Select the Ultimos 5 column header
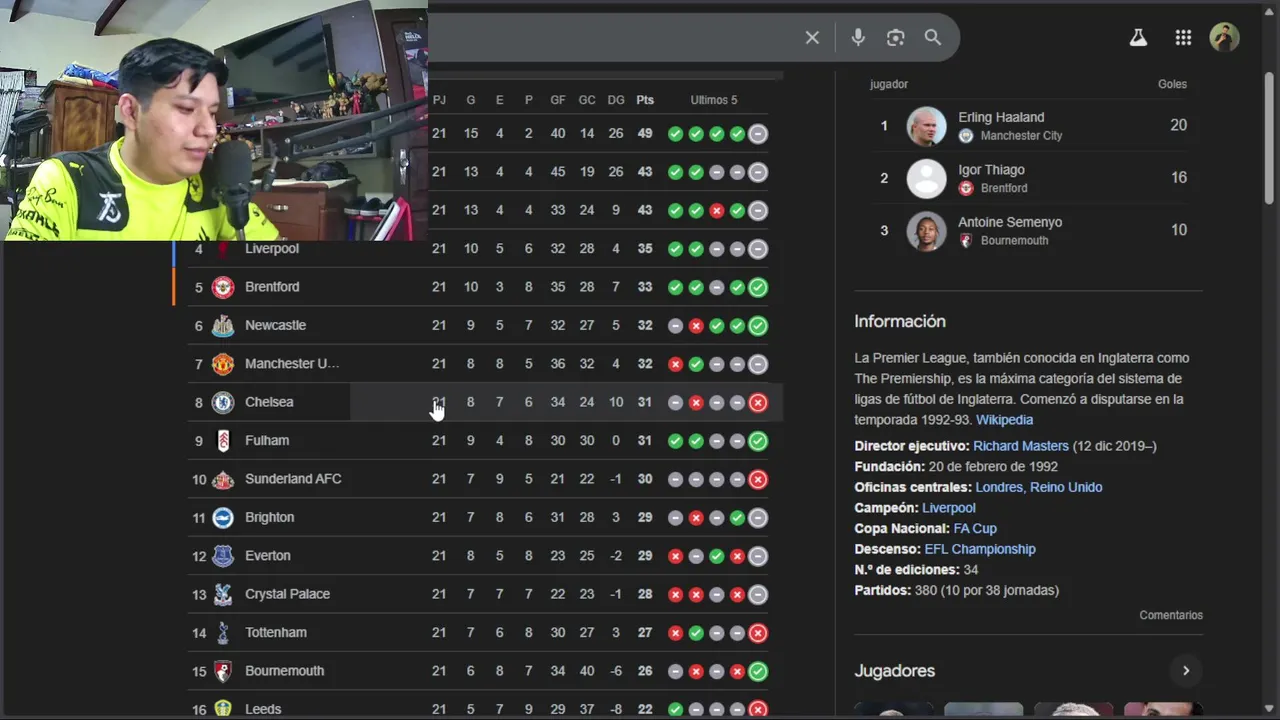 714,100
